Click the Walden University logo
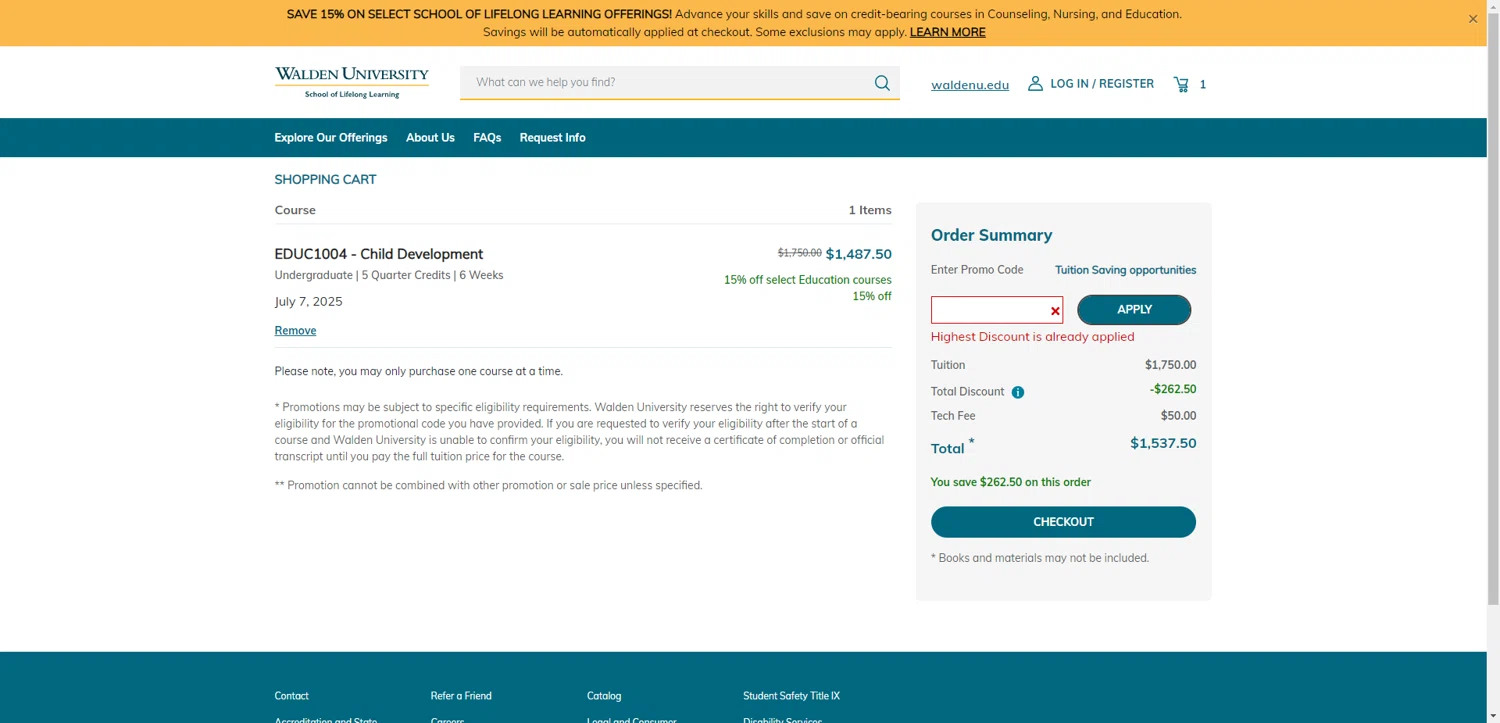1500x723 pixels. point(352,82)
